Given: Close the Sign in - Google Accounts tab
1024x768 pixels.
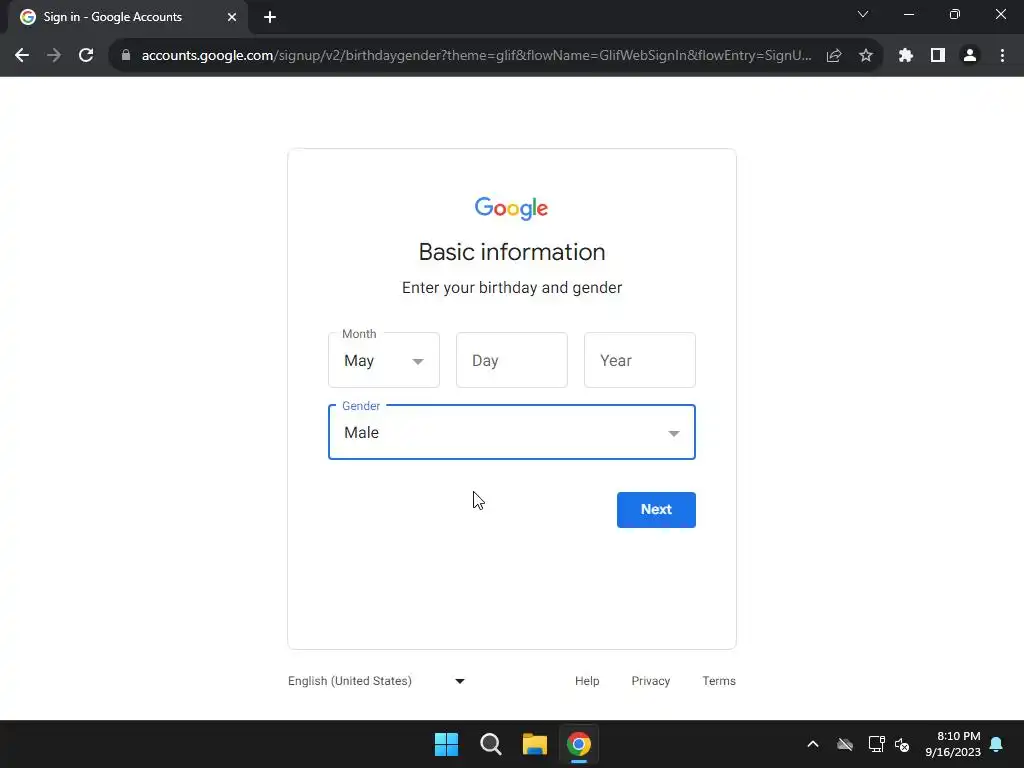Looking at the screenshot, I should point(232,17).
